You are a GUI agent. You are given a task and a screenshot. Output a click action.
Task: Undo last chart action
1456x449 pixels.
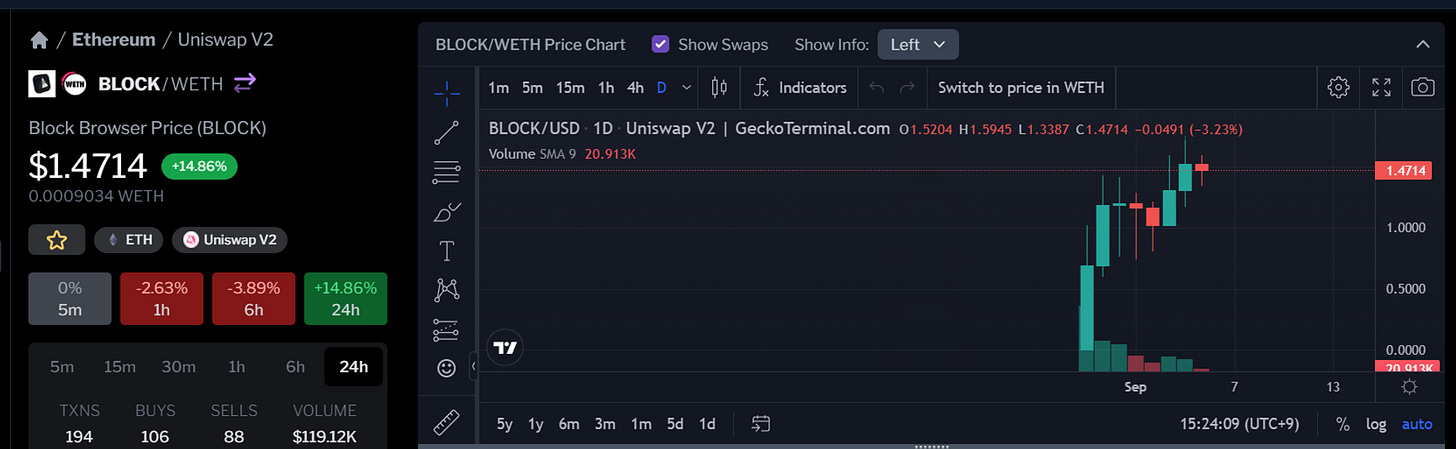[877, 88]
